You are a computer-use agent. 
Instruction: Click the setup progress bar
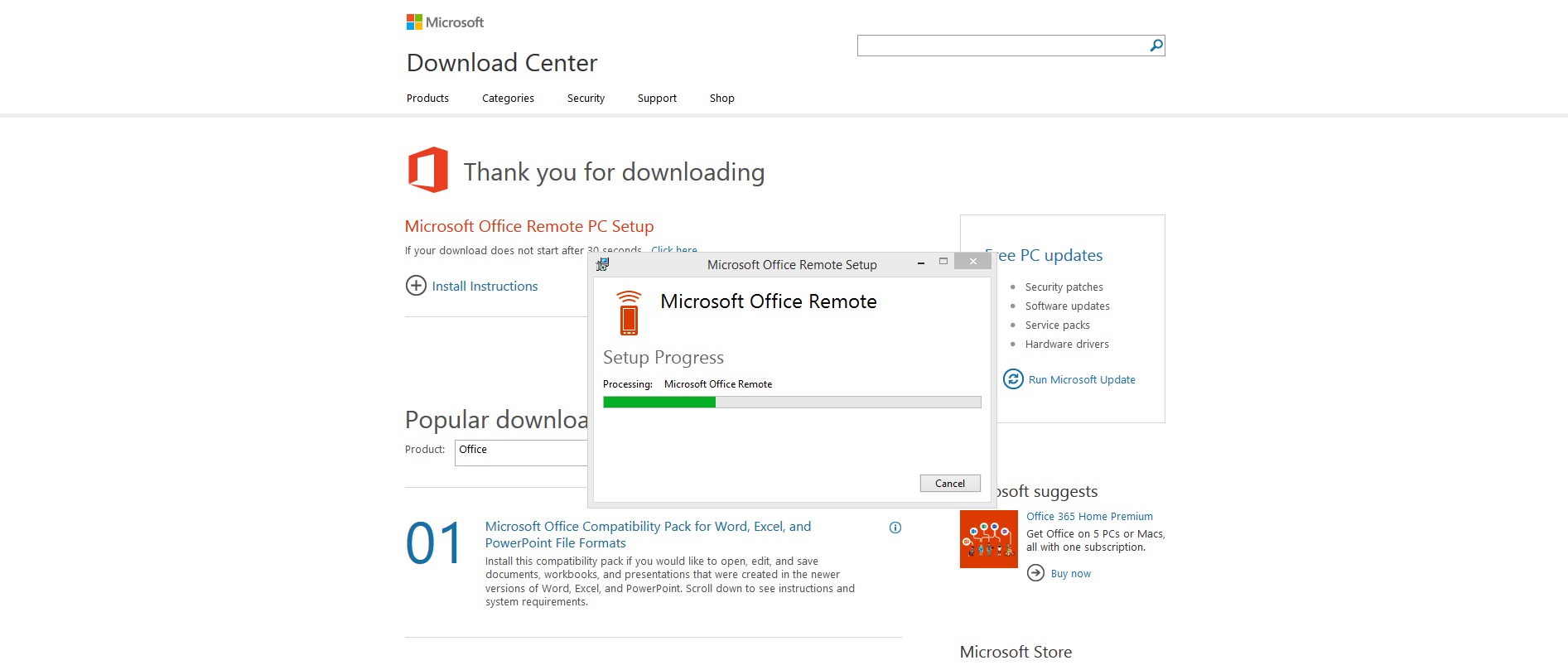792,402
